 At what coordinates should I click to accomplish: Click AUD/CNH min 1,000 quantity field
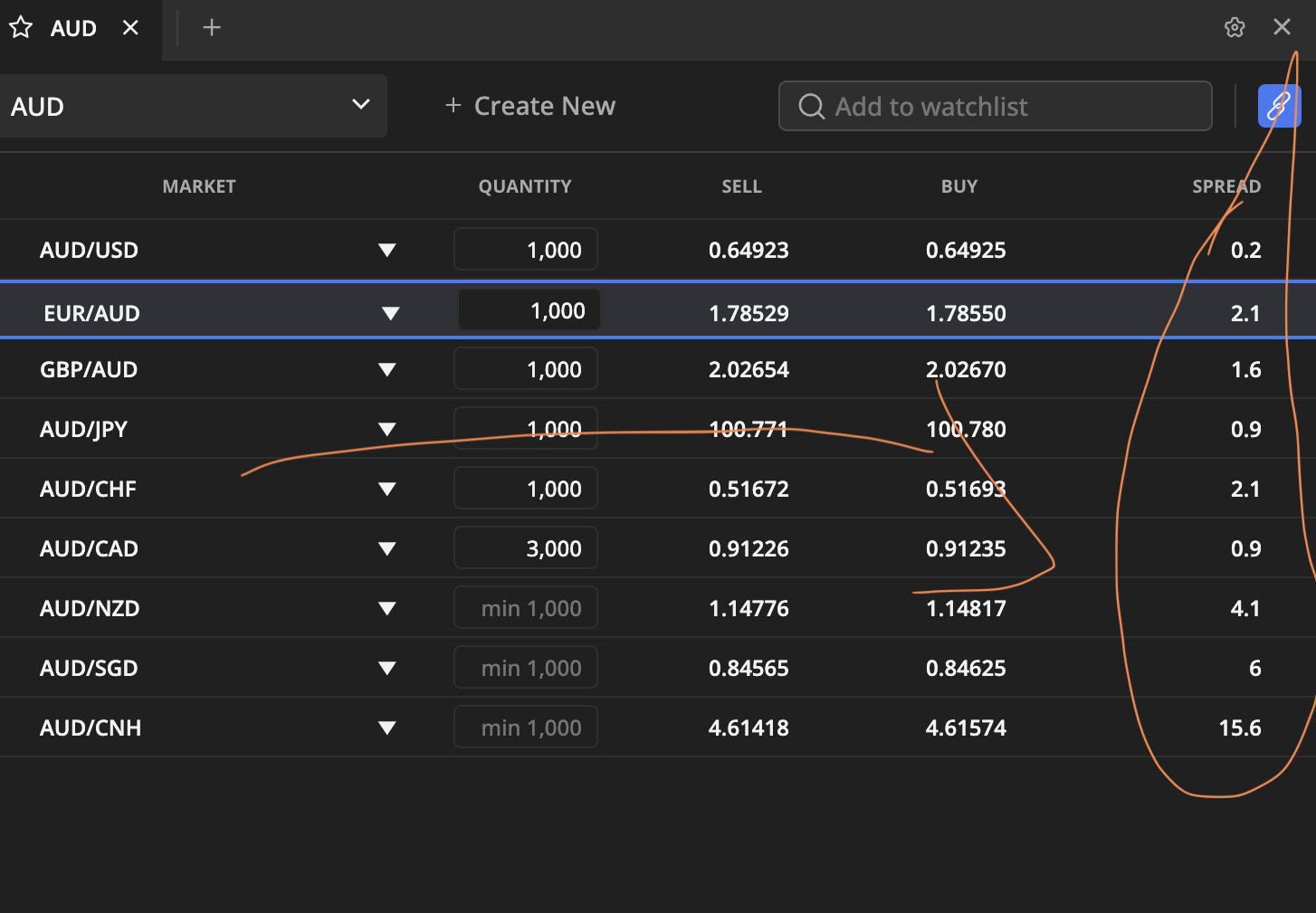pos(526,727)
